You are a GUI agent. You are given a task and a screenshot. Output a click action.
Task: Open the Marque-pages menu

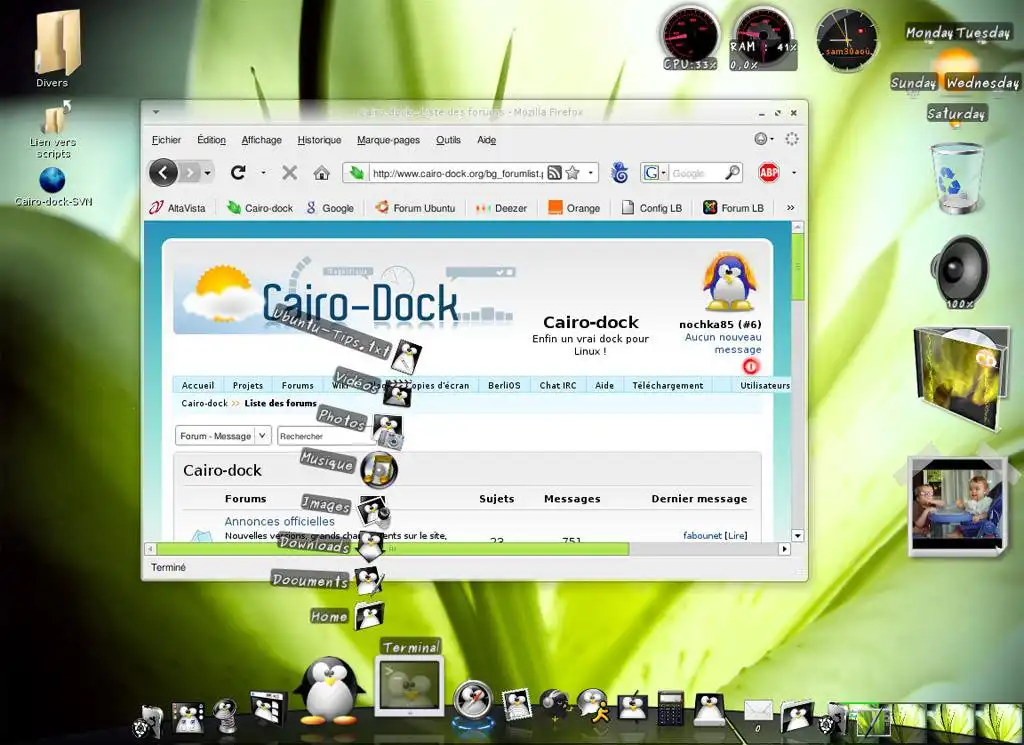388,140
